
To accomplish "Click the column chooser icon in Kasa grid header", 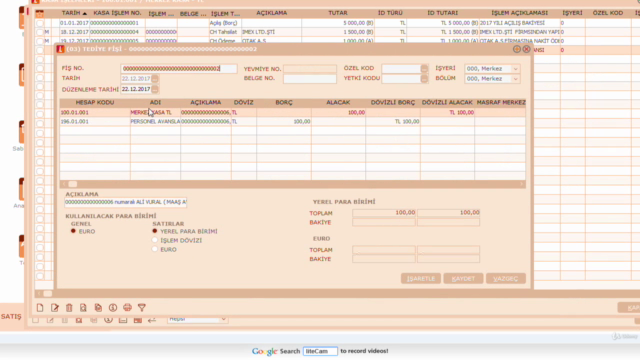I will coord(39,13).
